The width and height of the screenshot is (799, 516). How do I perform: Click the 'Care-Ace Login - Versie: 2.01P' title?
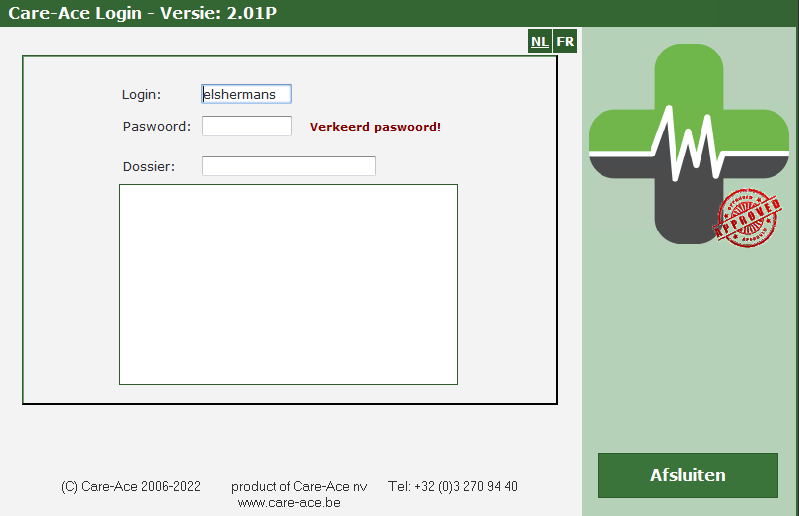point(143,13)
